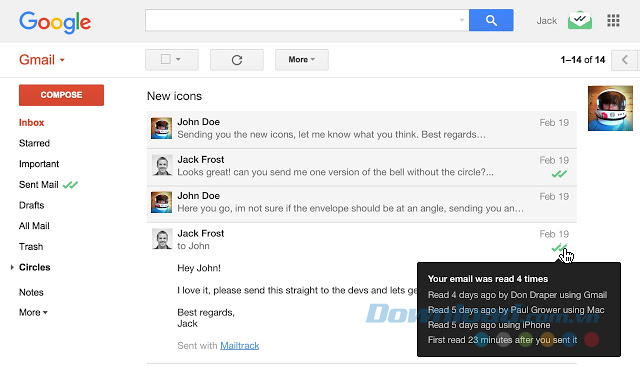Viewport: 640px width, 370px height.
Task: Open the More toolbar dropdown
Action: 302,60
